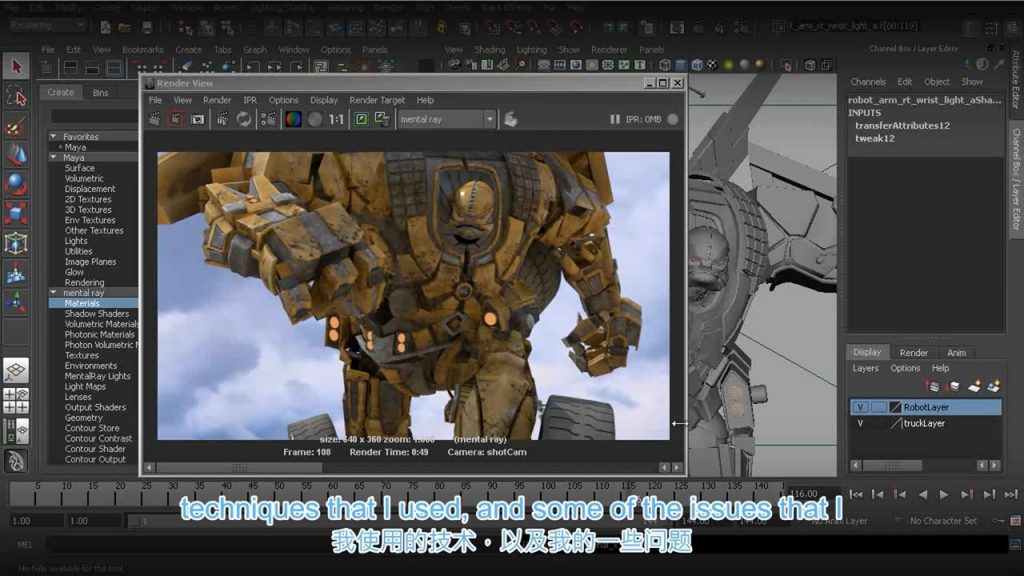Viewport: 1024px width, 576px height.
Task: Show RGB channels with the colored circle icon
Action: click(x=293, y=119)
